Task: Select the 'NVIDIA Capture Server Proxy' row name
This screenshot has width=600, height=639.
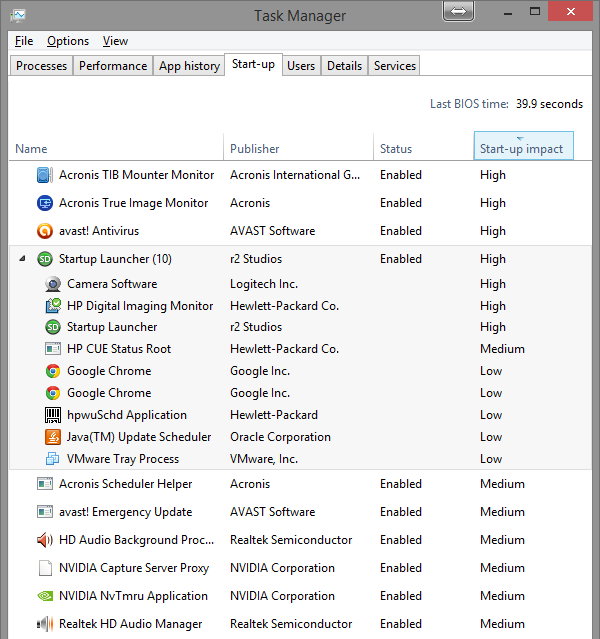Action: coord(134,568)
